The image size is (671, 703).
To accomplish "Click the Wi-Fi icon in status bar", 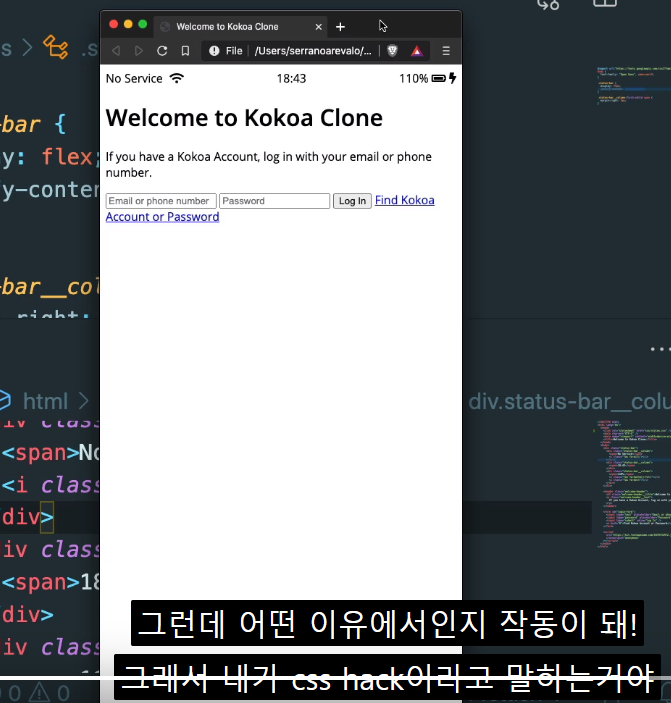I will pyautogui.click(x=177, y=78).
